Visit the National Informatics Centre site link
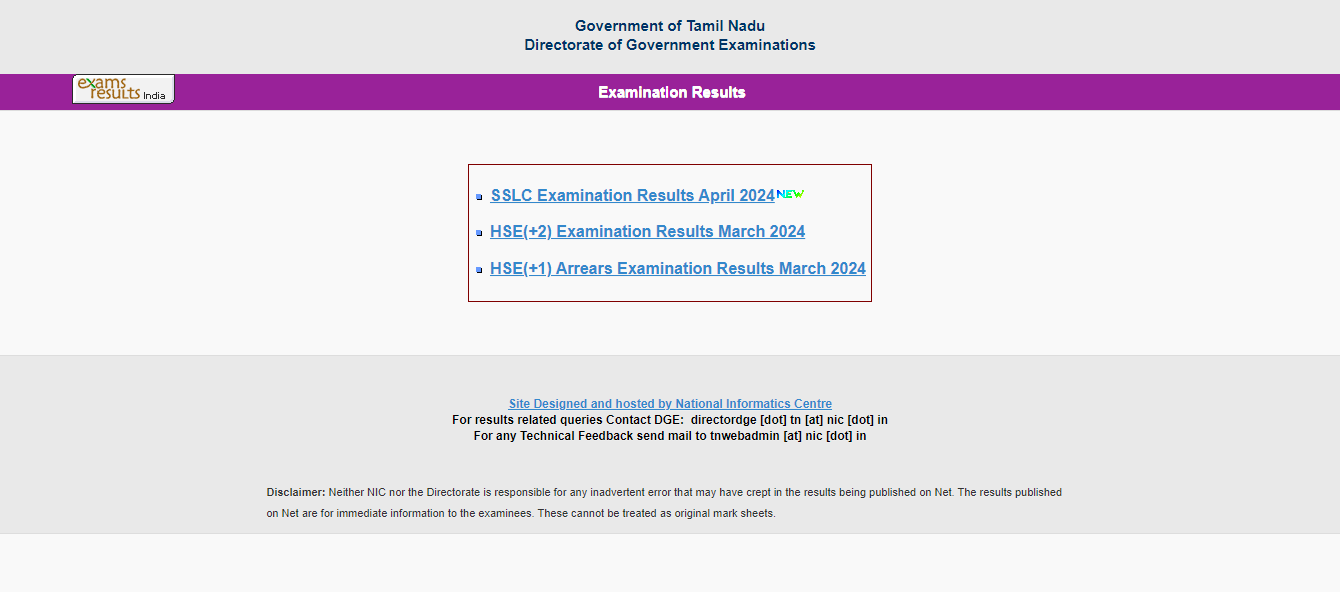The height and width of the screenshot is (592, 1340). (x=670, y=404)
